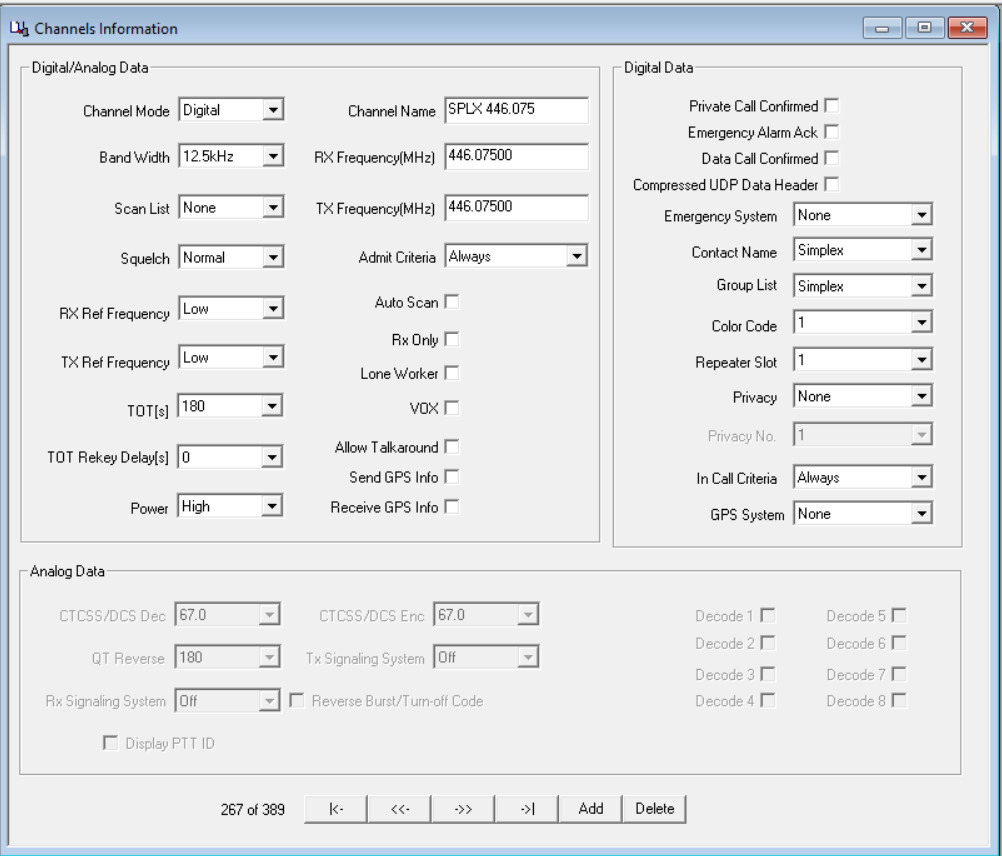
Task: Enable Private Call Confirmed checkbox
Action: [x=830, y=106]
